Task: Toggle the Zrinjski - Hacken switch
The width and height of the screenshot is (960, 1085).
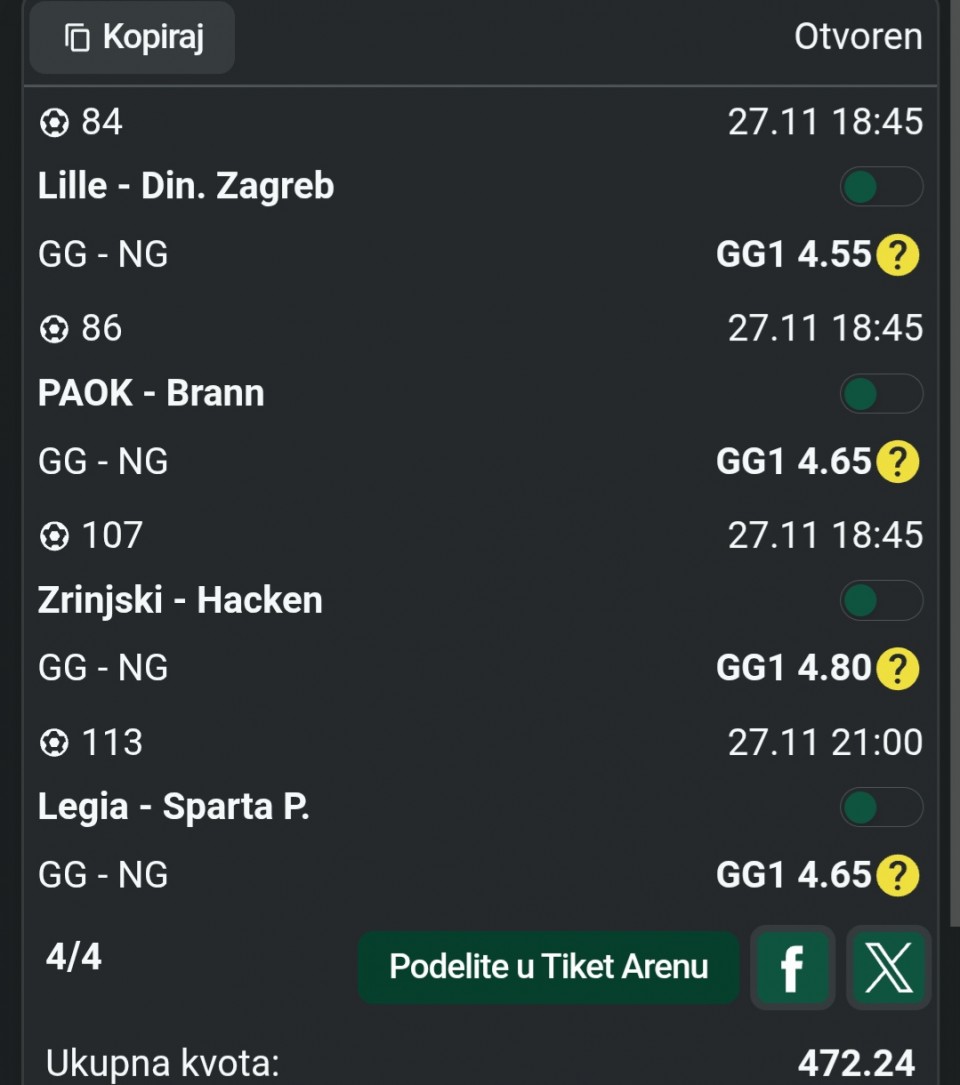Action: pyautogui.click(x=880, y=601)
